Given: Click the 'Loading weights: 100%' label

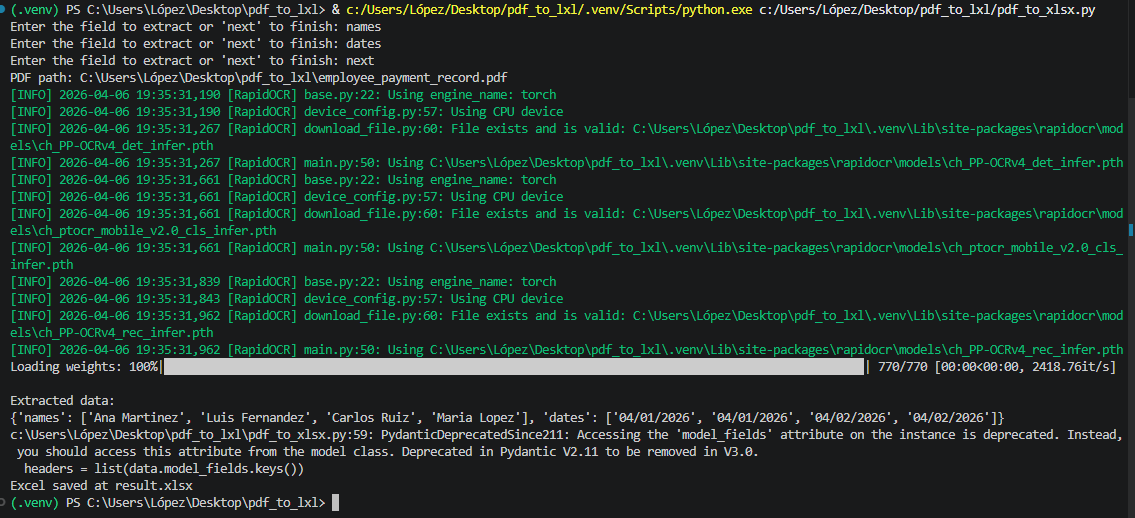Looking at the screenshot, I should [x=84, y=367].
